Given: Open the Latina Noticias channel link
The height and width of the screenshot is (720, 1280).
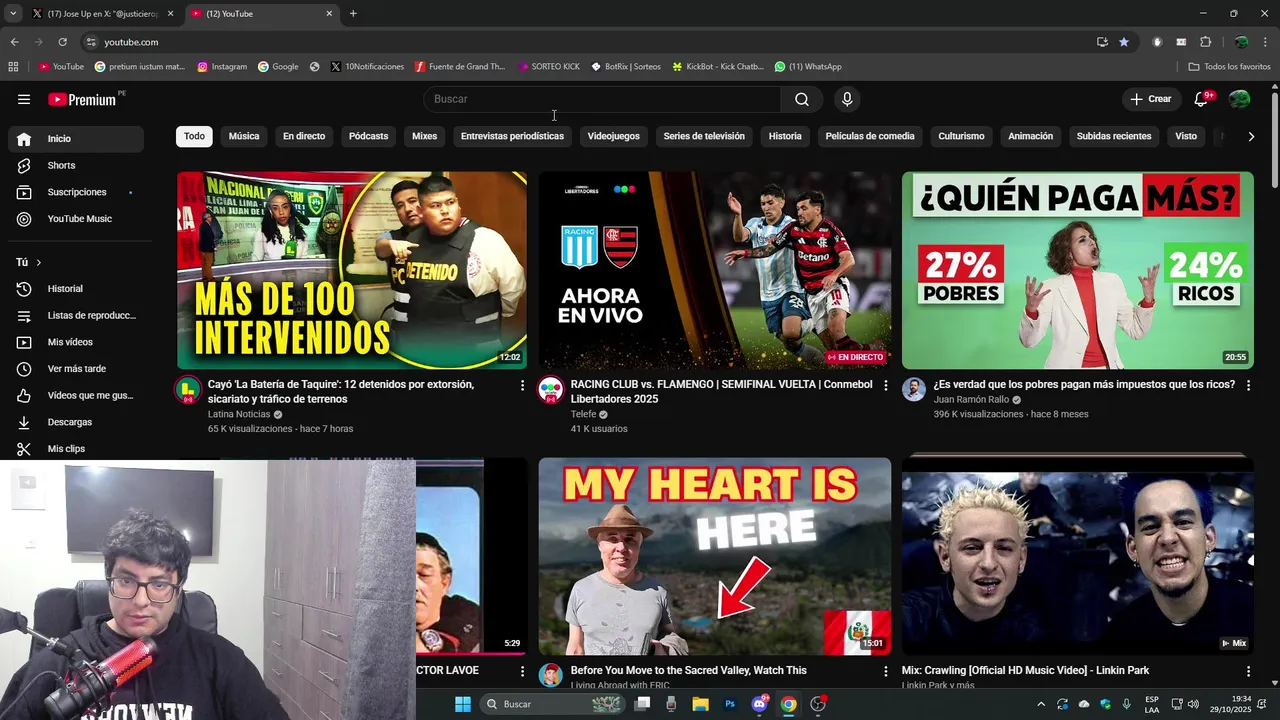Looking at the screenshot, I should [239, 414].
